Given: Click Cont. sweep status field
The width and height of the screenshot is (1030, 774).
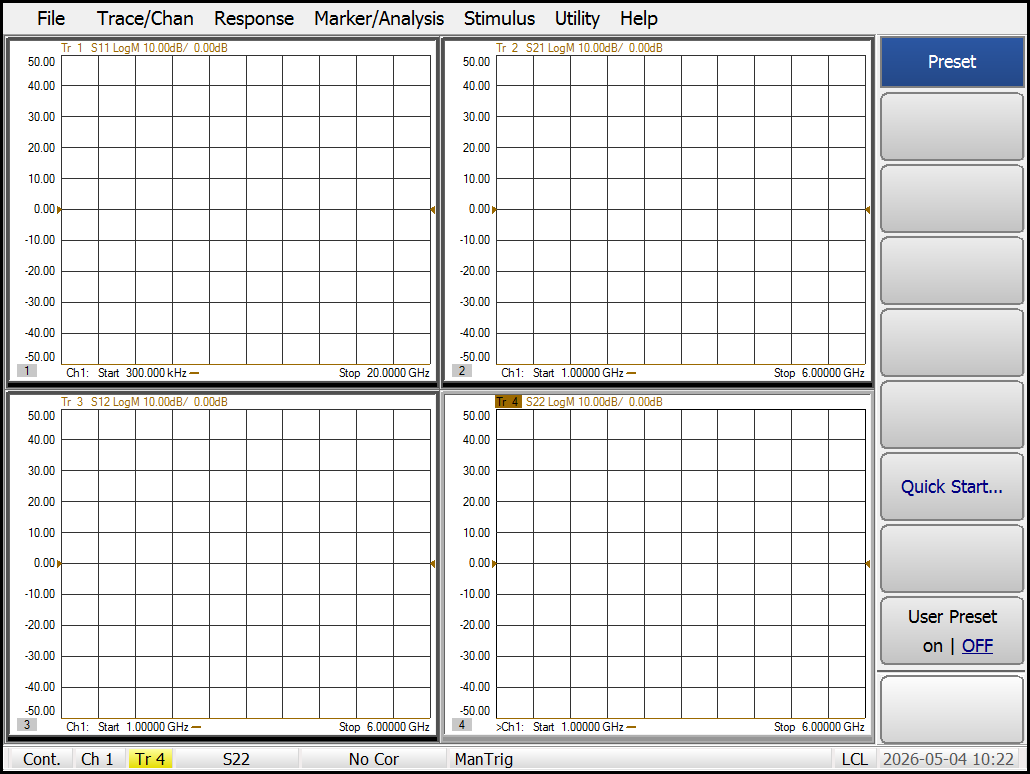Looking at the screenshot, I should coord(41,759).
